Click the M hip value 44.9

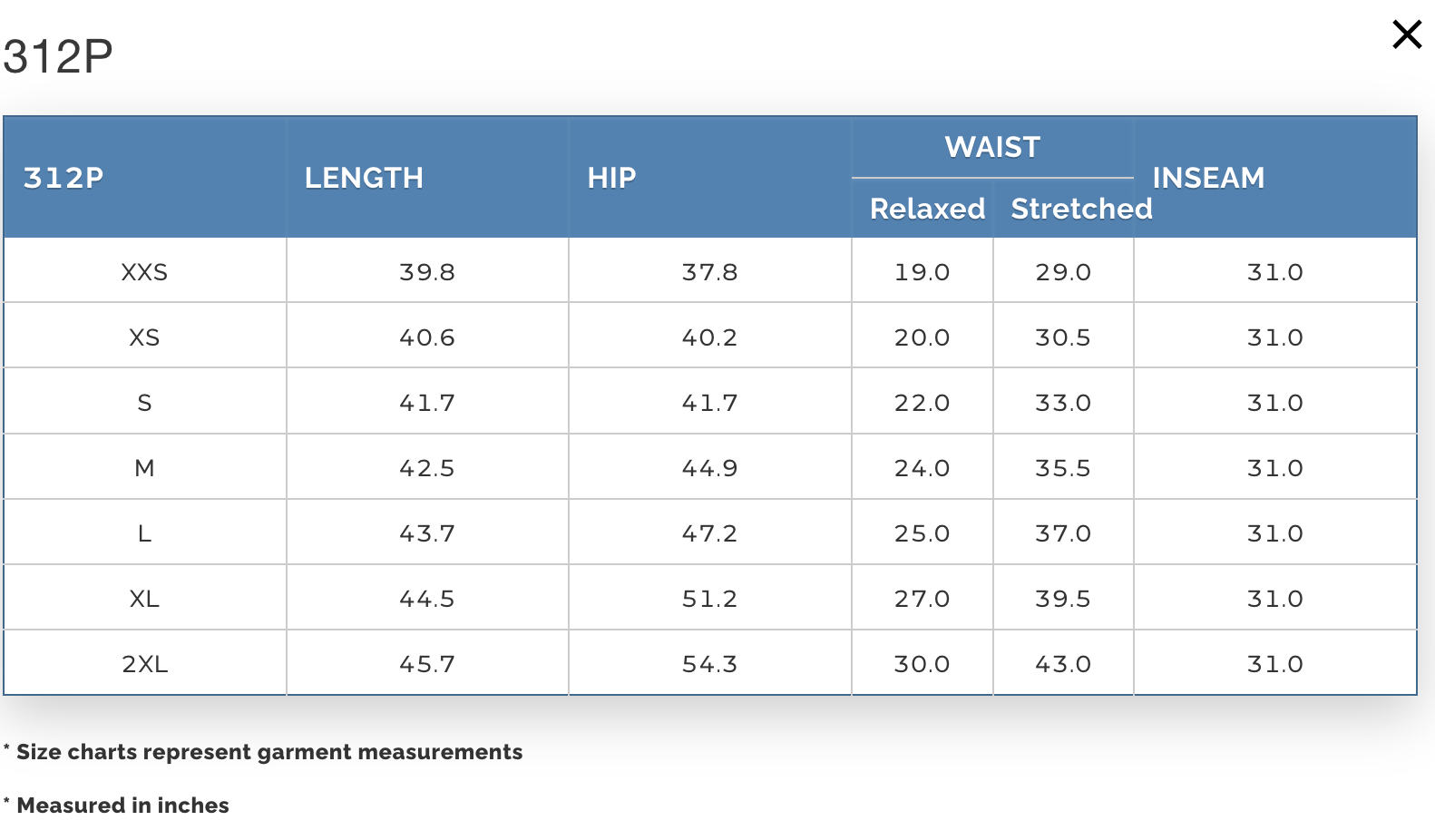[x=709, y=468]
